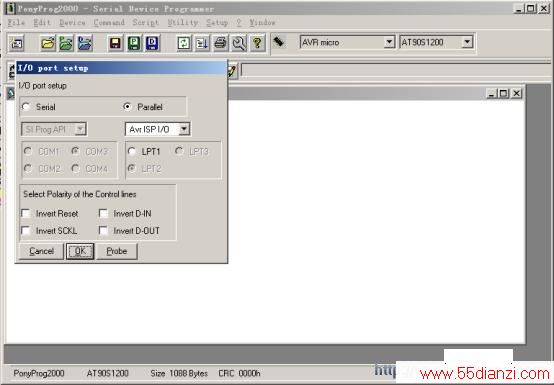The width and height of the screenshot is (554, 385).
Task: Select the COM1 radio button
Action: click(x=28, y=152)
